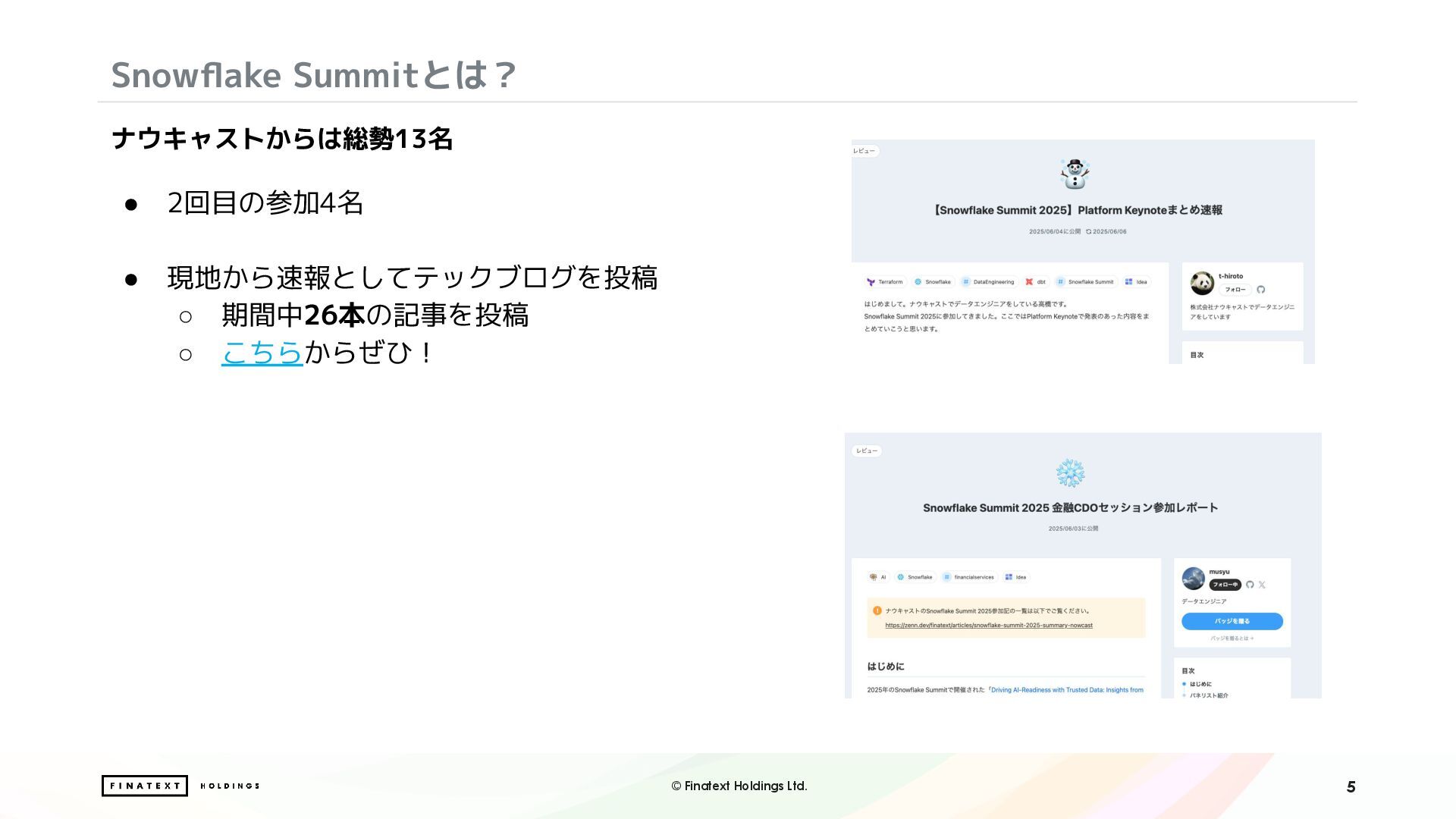The height and width of the screenshot is (819, 1456).
Task: Click the updated date 2025/06/06 icon
Action: pyautogui.click(x=1088, y=232)
